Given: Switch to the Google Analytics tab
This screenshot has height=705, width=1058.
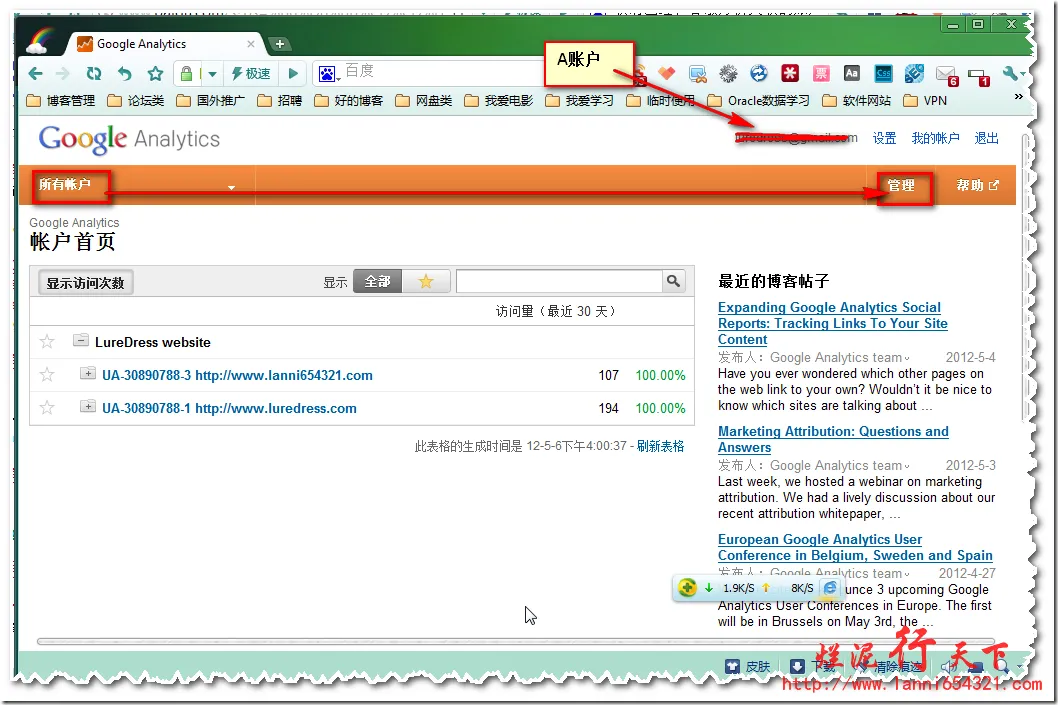Looking at the screenshot, I should click(x=162, y=44).
